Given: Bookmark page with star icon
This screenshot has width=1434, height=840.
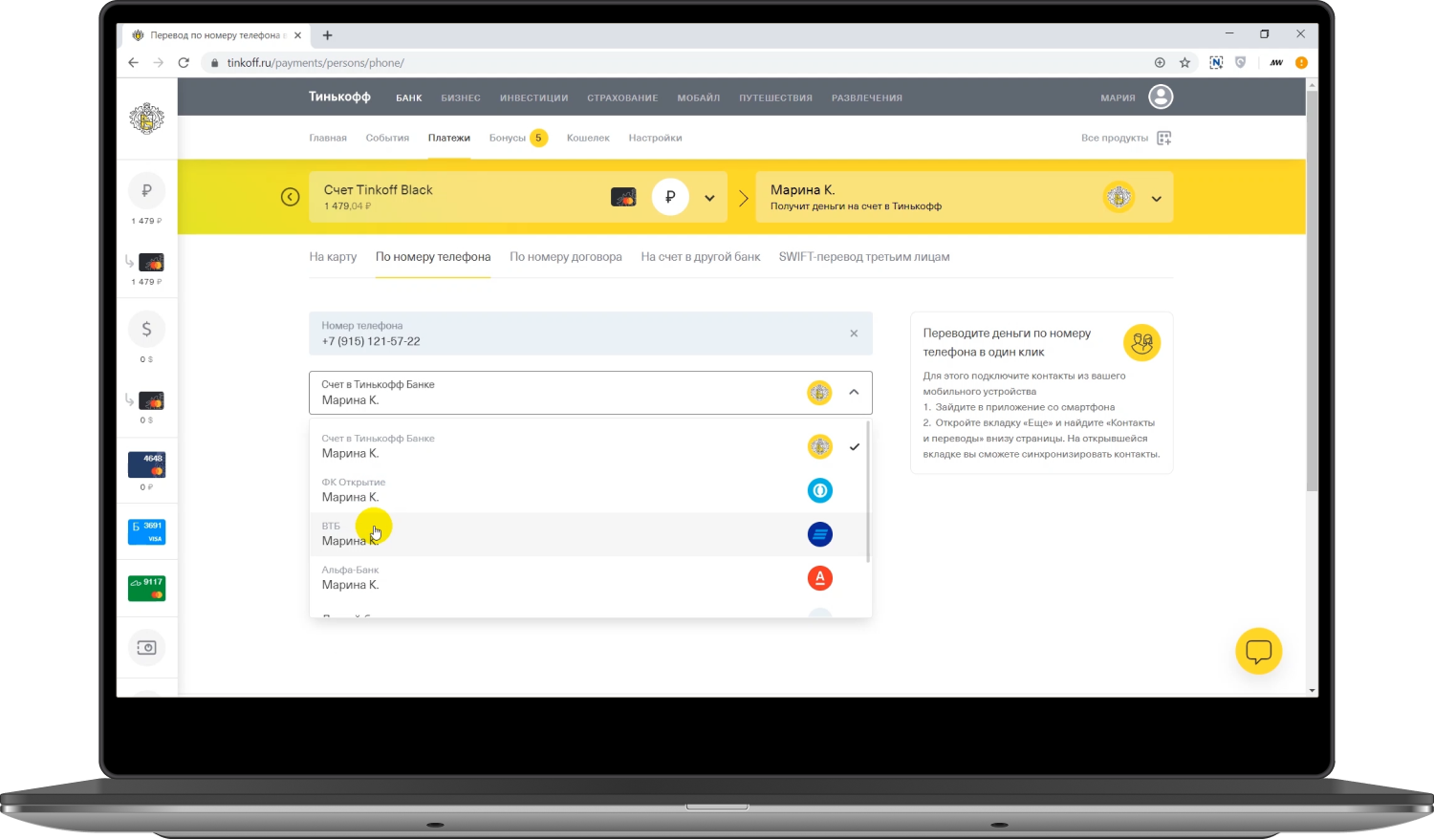Looking at the screenshot, I should point(1184,62).
